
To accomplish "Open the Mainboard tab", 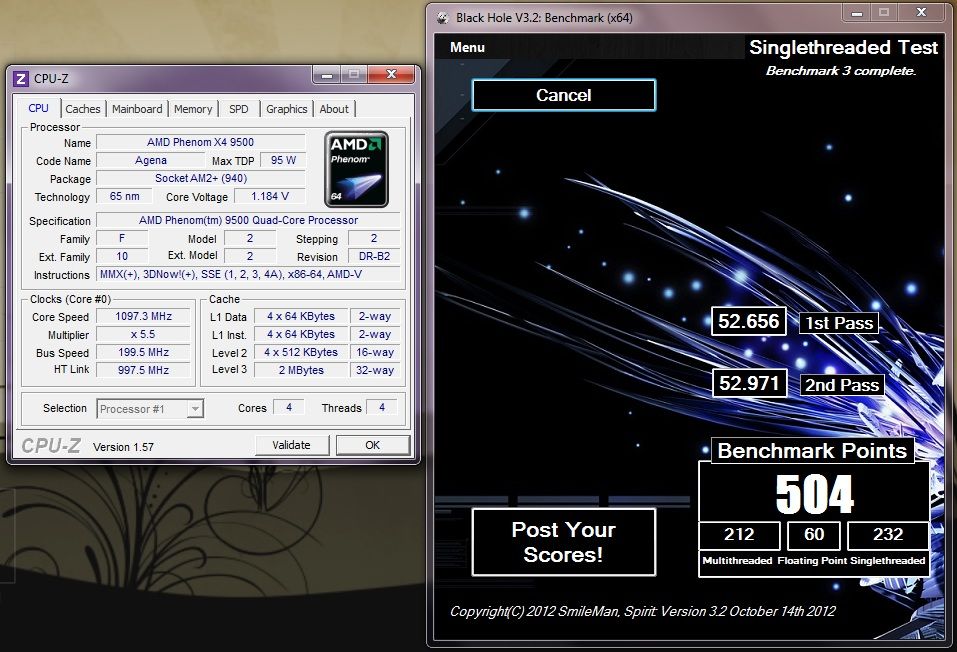I will click(137, 109).
